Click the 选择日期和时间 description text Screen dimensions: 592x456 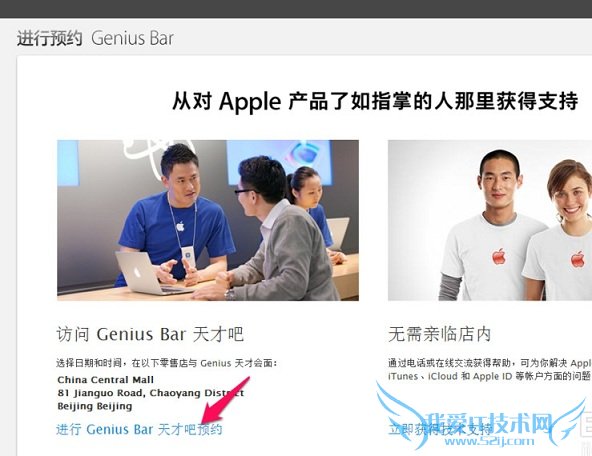(x=166, y=363)
